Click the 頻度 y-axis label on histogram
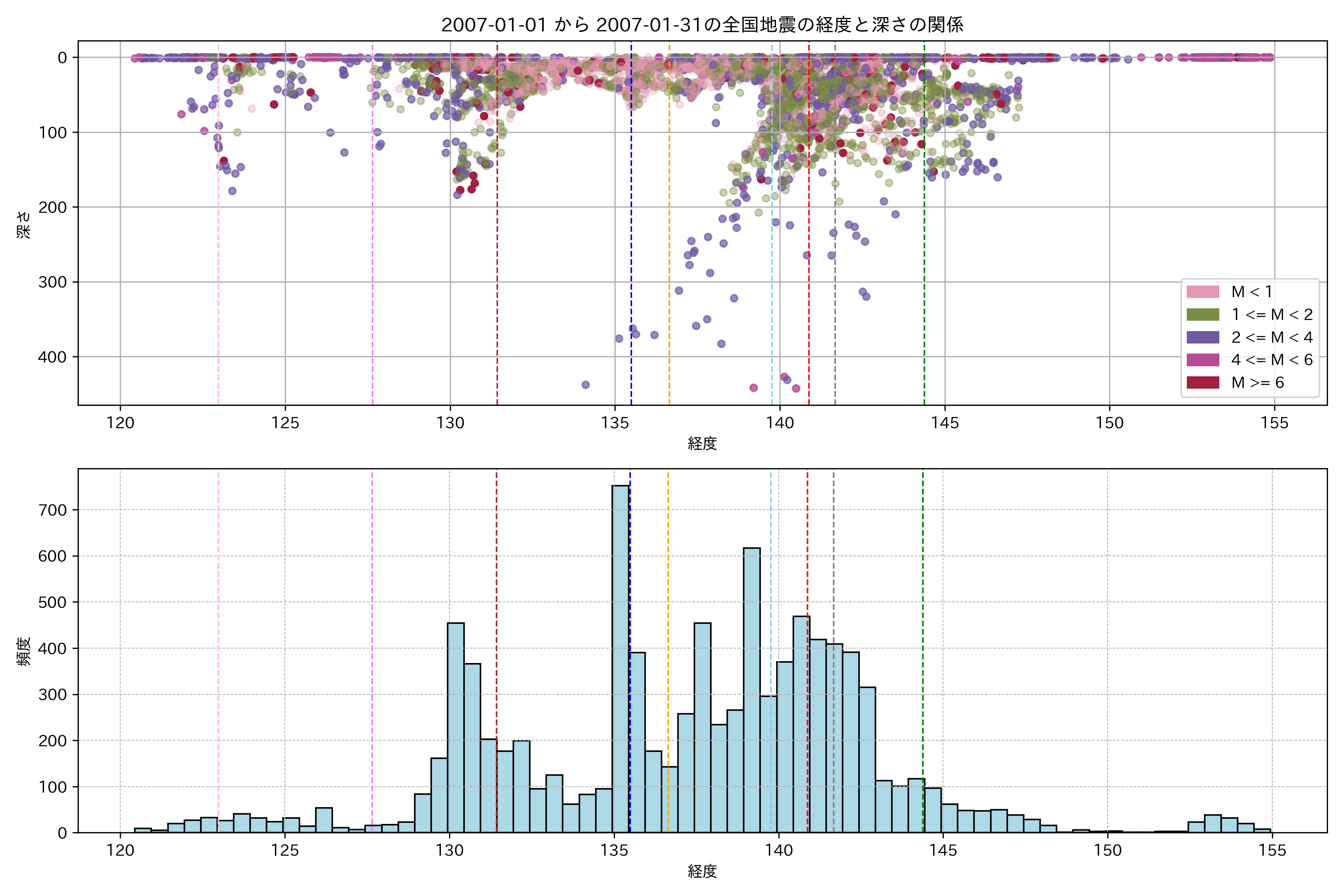1344x896 pixels. pyautogui.click(x=24, y=651)
